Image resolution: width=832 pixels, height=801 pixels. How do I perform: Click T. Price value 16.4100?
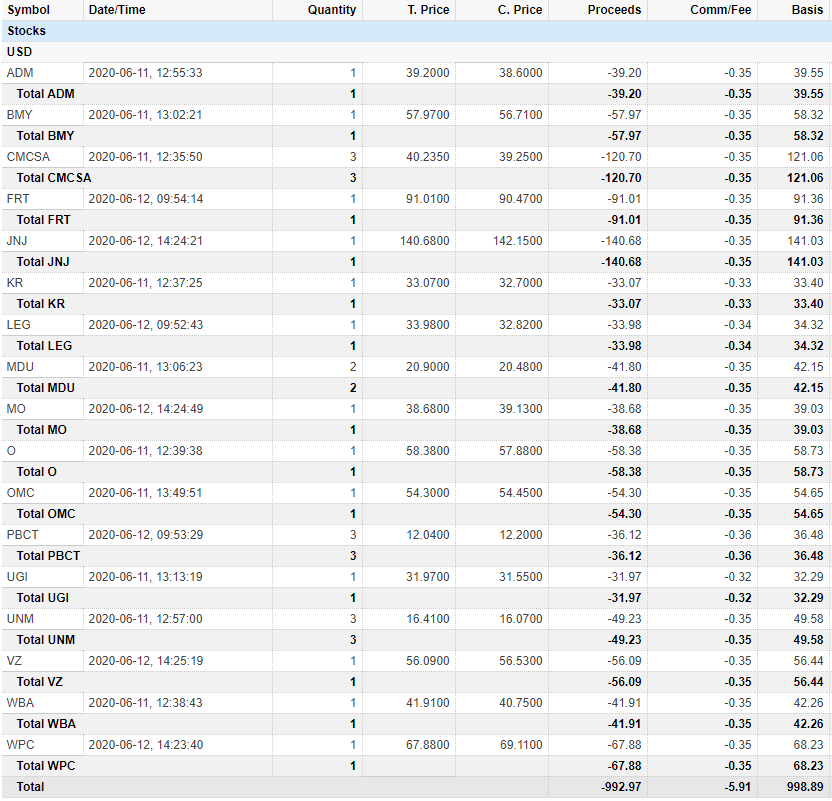coord(428,619)
